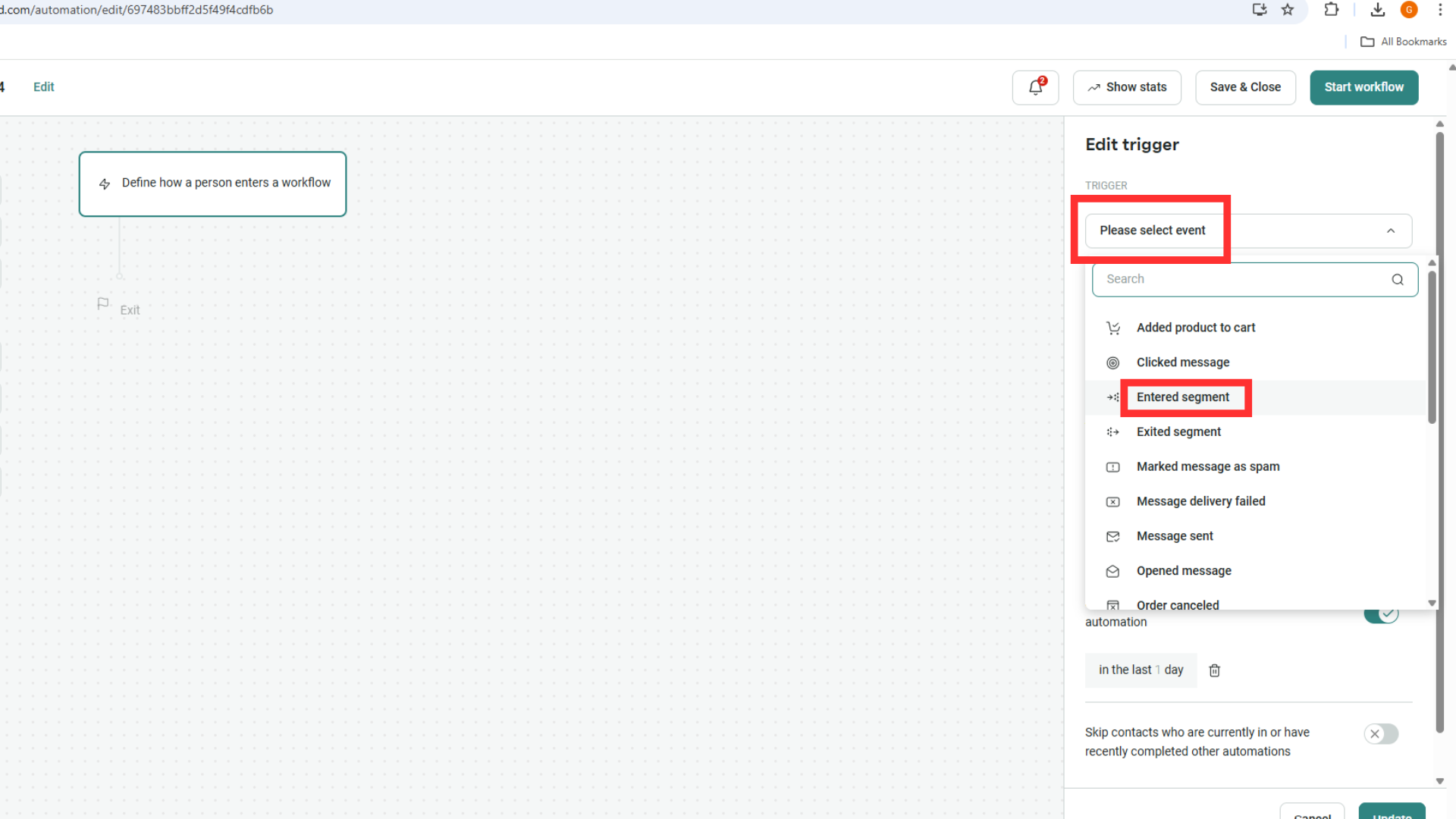Click the search magnifier icon in dropdown
The height and width of the screenshot is (819, 1456).
(1397, 280)
